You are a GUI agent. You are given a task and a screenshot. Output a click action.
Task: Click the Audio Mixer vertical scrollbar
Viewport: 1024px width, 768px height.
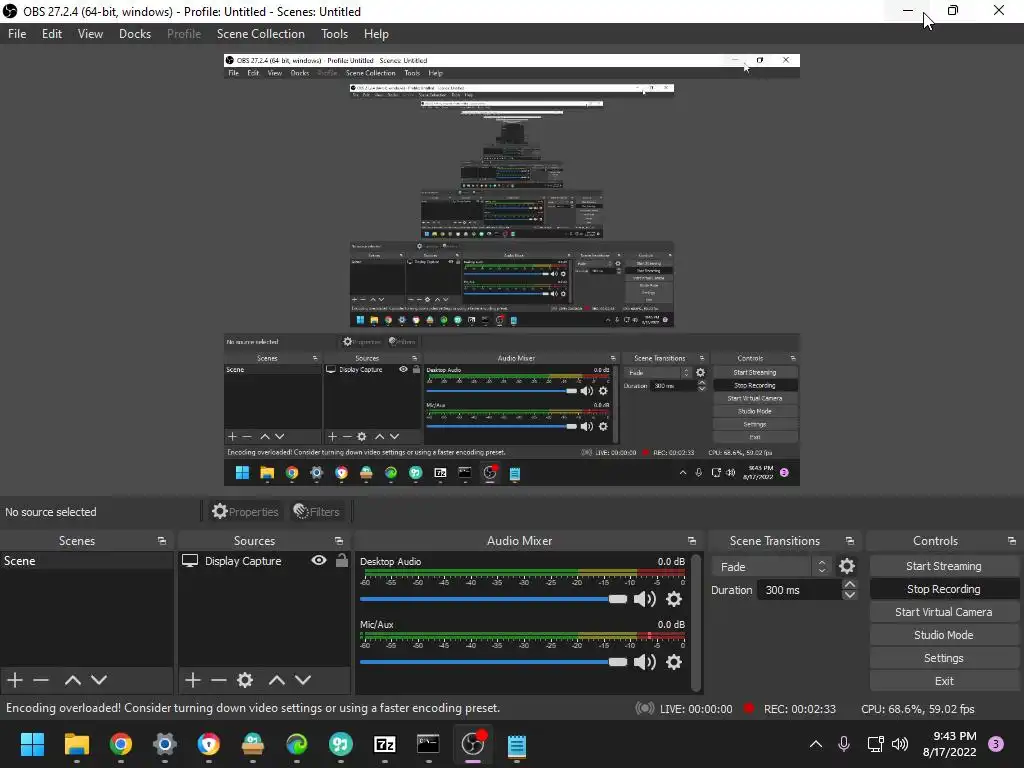click(696, 622)
